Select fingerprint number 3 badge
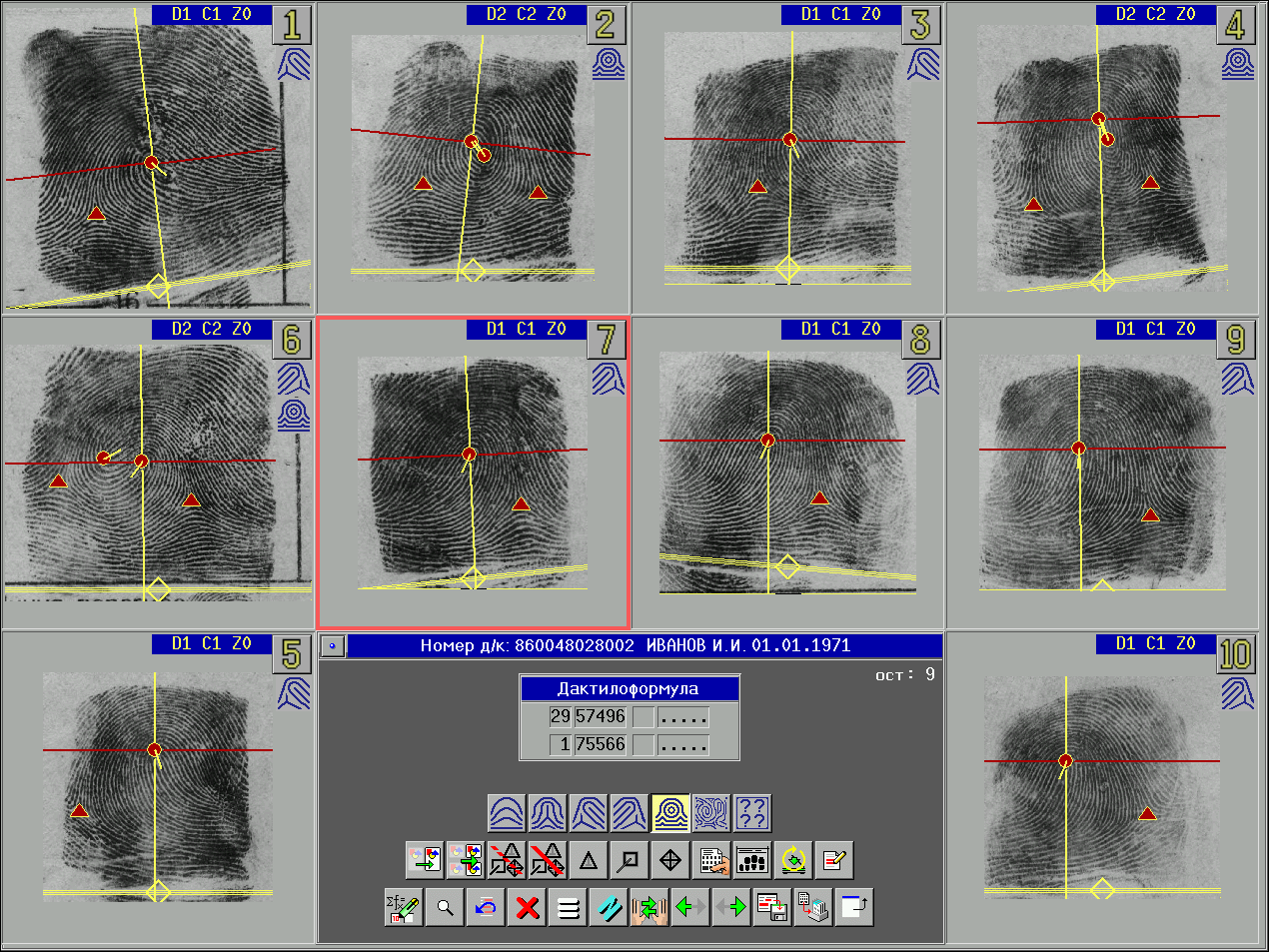This screenshot has height=952, width=1269. tap(921, 25)
